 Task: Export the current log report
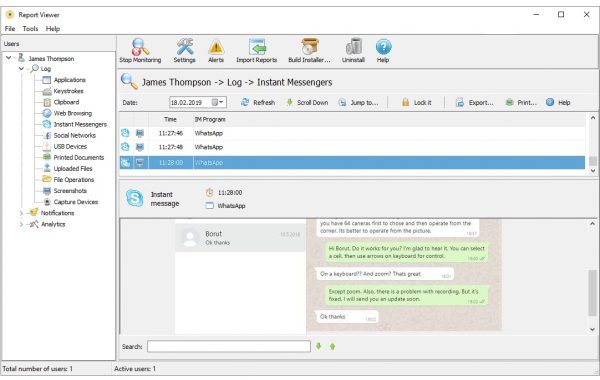[474, 103]
